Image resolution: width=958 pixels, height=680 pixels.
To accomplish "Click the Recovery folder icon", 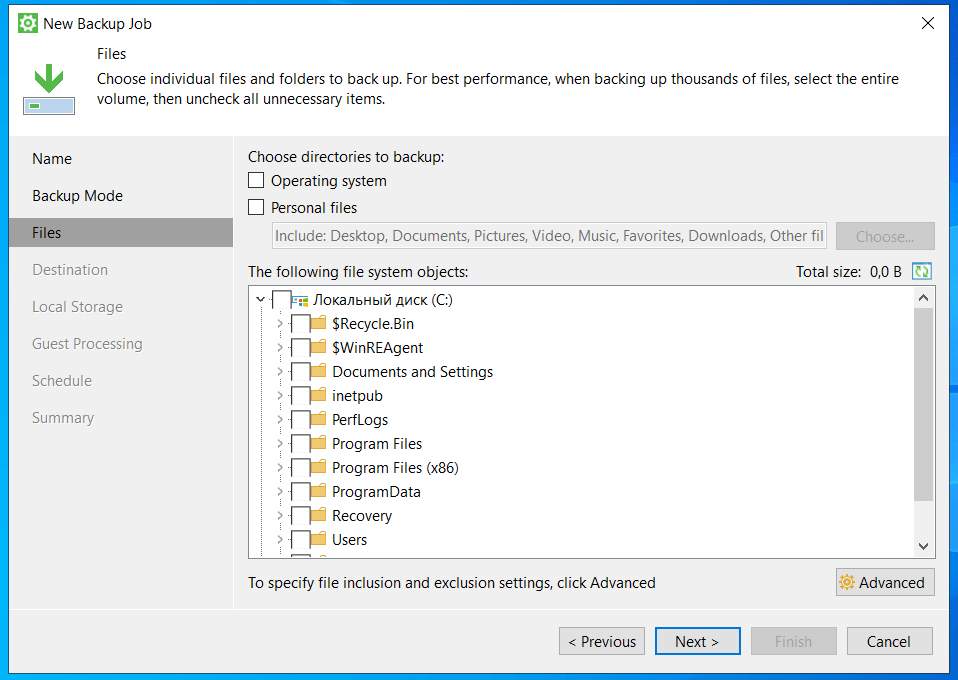I will pyautogui.click(x=318, y=516).
